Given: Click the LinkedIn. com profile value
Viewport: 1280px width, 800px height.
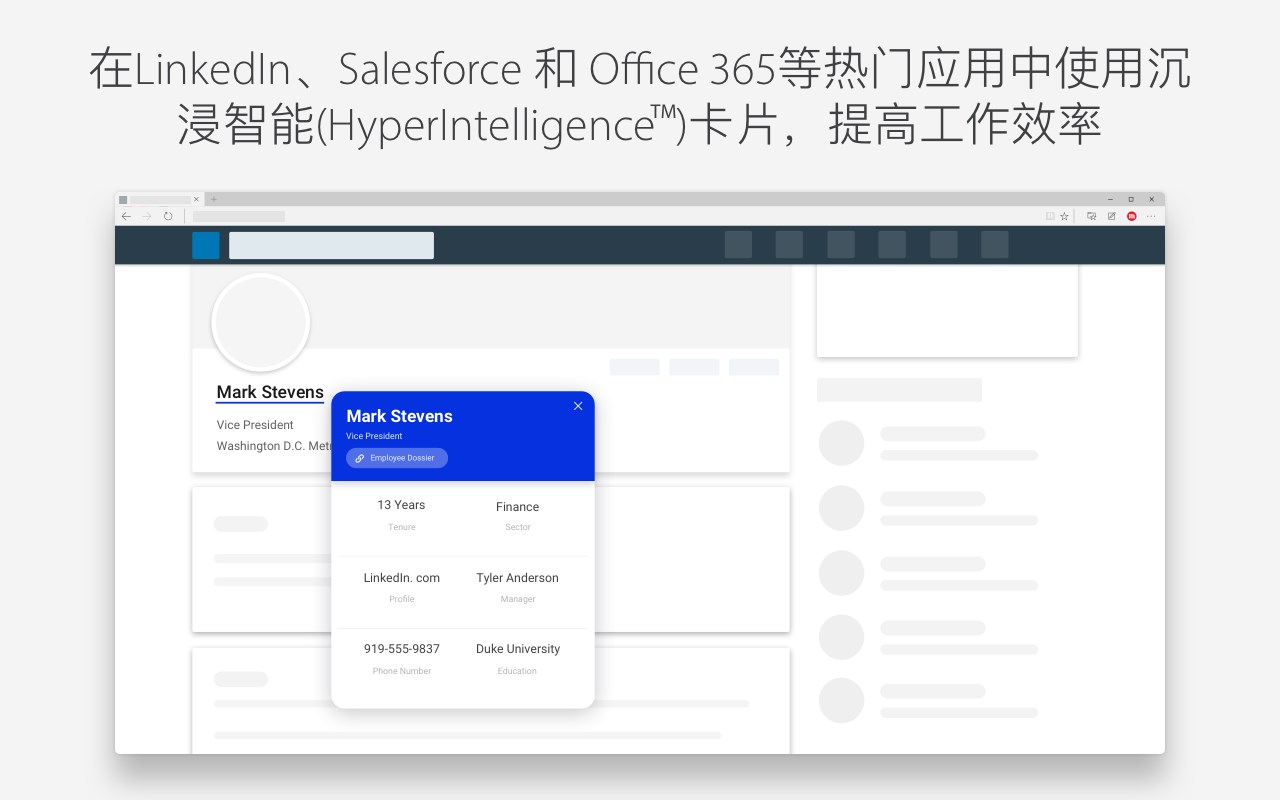Looking at the screenshot, I should [401, 578].
